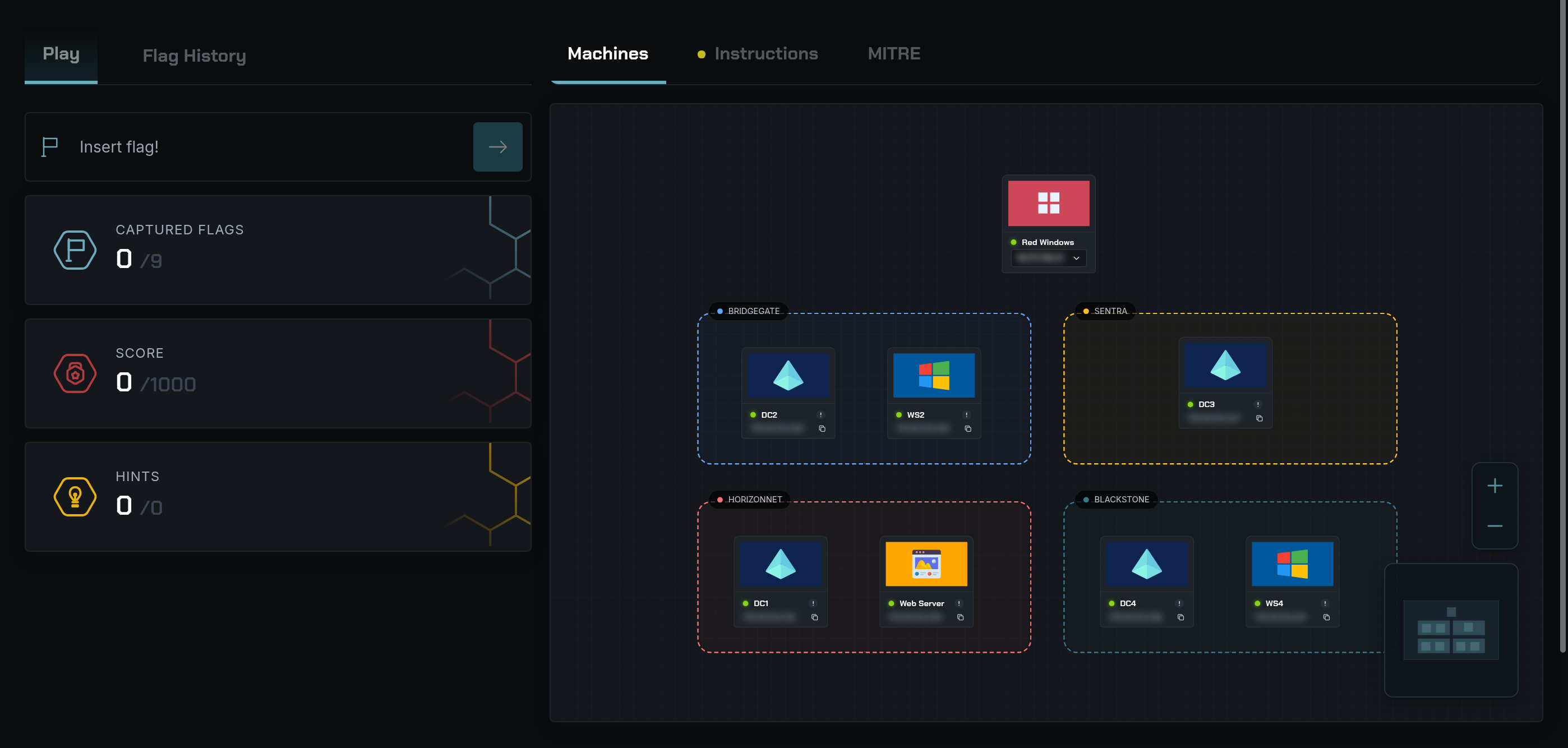Submit flag with the arrow button

click(x=497, y=147)
